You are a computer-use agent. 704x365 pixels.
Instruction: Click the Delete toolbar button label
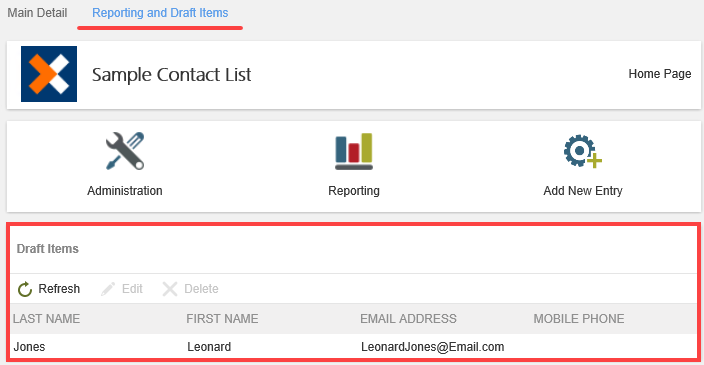(201, 289)
